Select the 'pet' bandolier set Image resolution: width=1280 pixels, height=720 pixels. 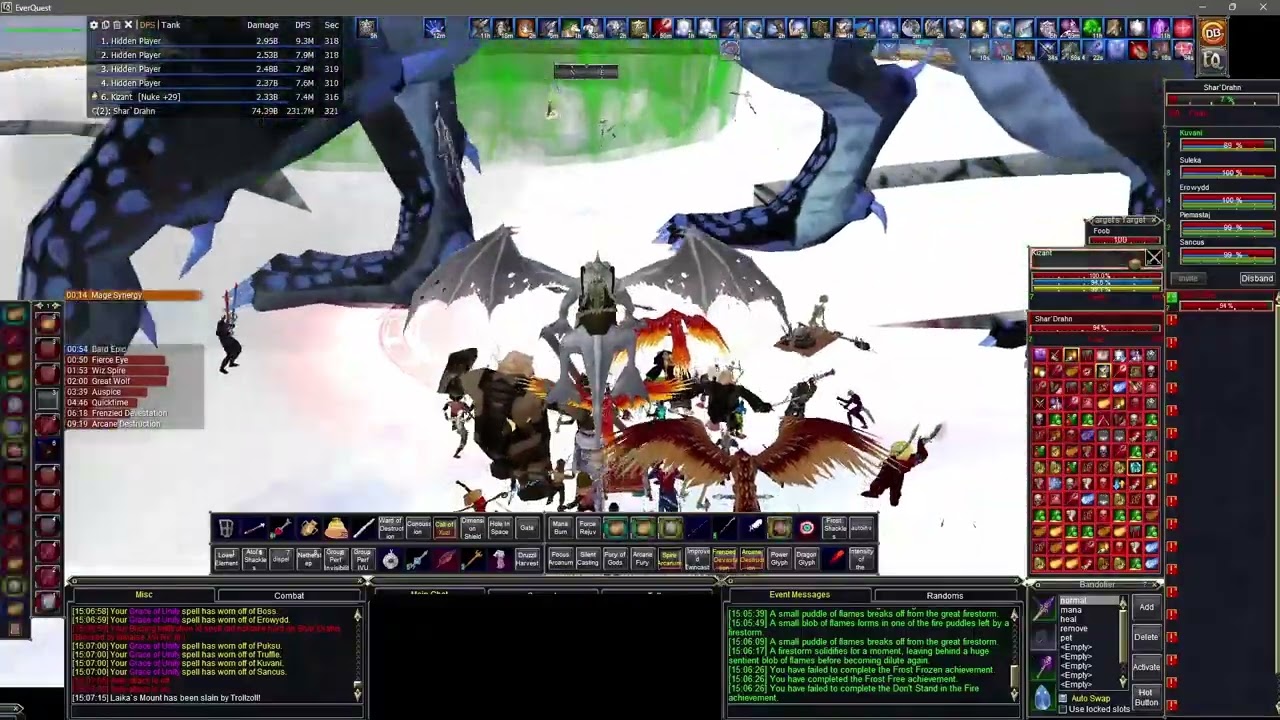click(x=1089, y=638)
